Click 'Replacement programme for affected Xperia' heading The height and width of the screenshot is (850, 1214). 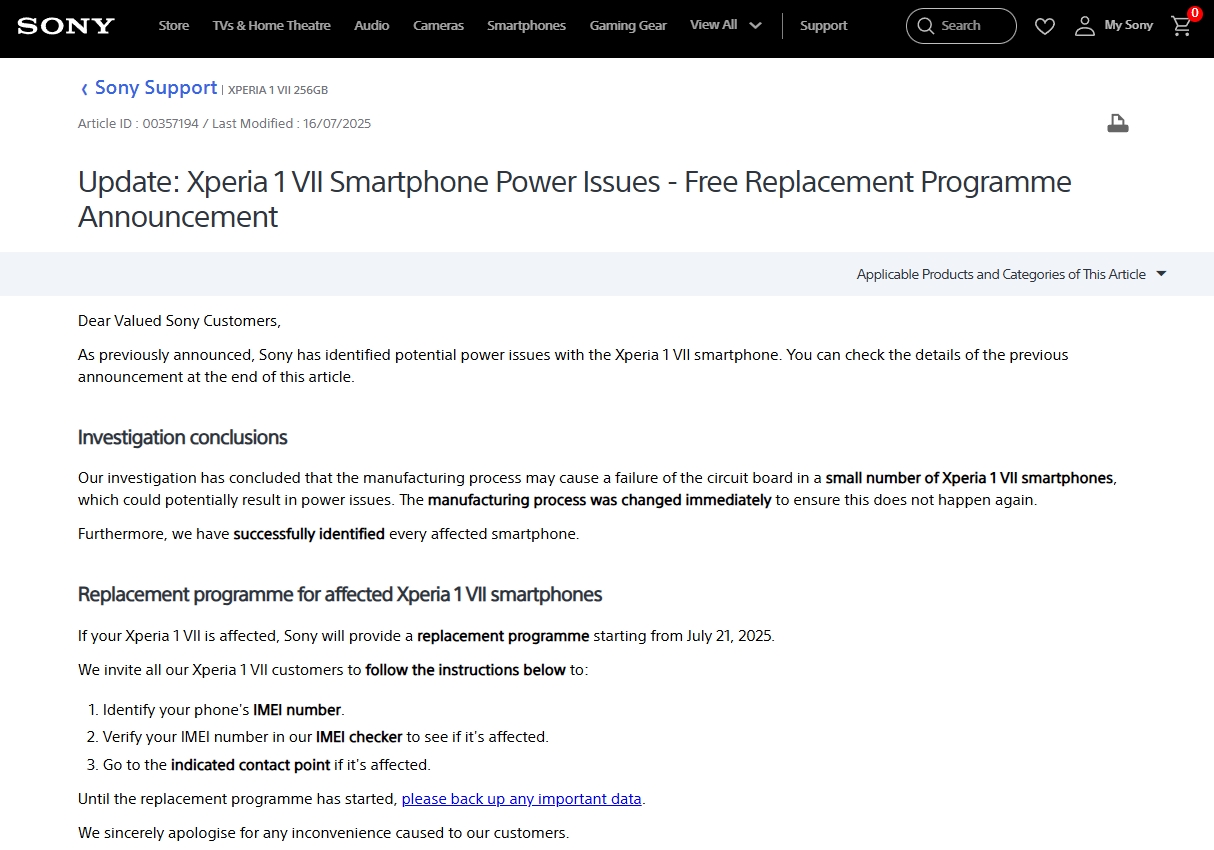(340, 595)
